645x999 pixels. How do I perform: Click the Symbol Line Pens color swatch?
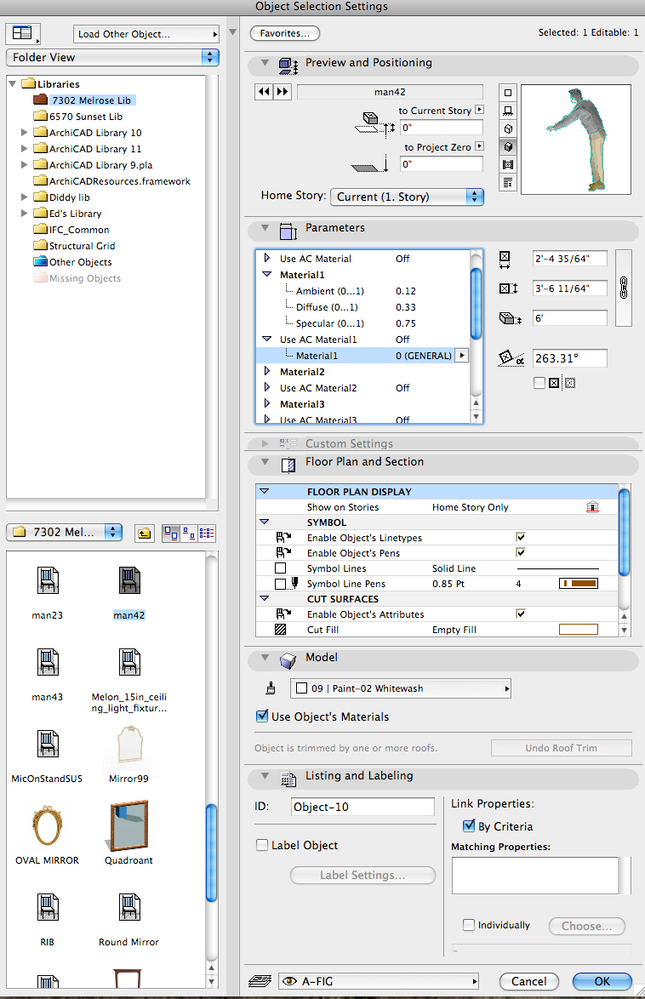click(x=579, y=583)
